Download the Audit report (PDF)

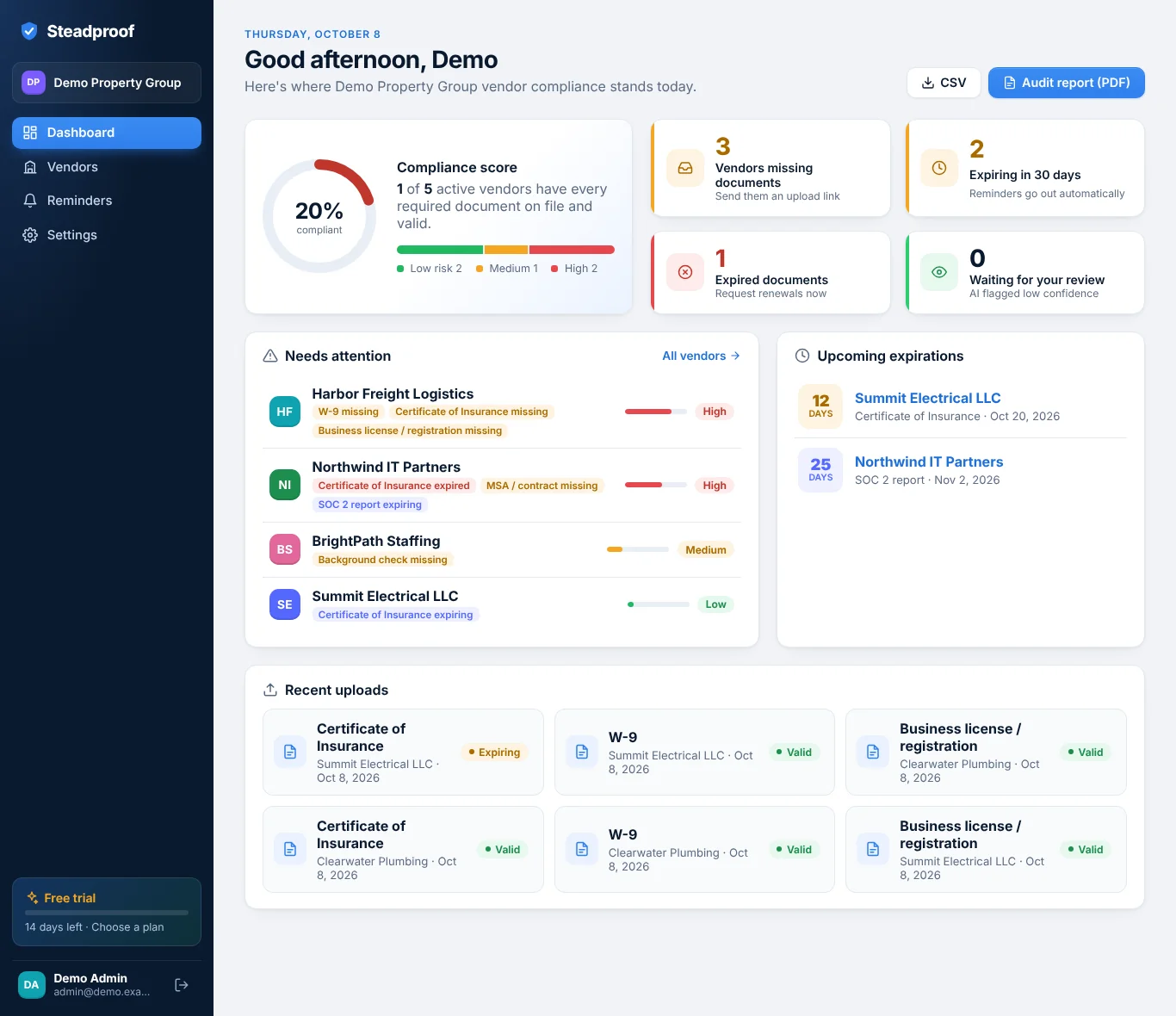click(1067, 83)
